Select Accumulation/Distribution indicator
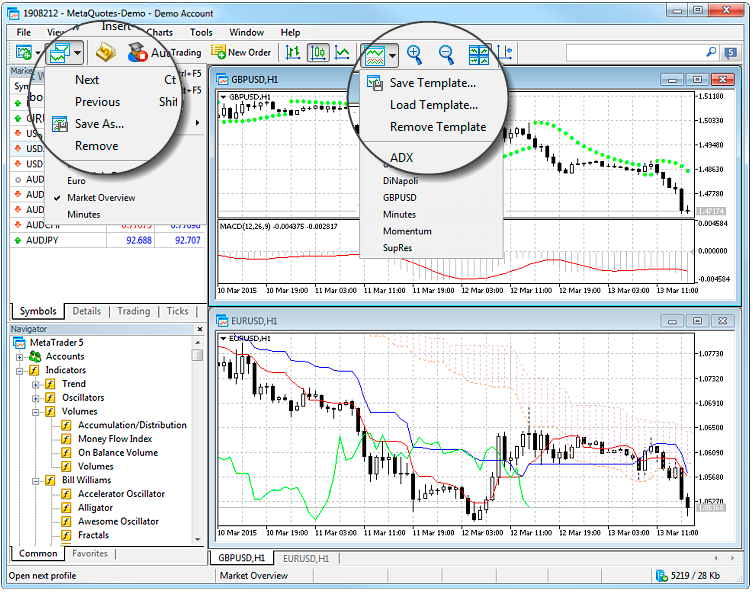 (132, 425)
